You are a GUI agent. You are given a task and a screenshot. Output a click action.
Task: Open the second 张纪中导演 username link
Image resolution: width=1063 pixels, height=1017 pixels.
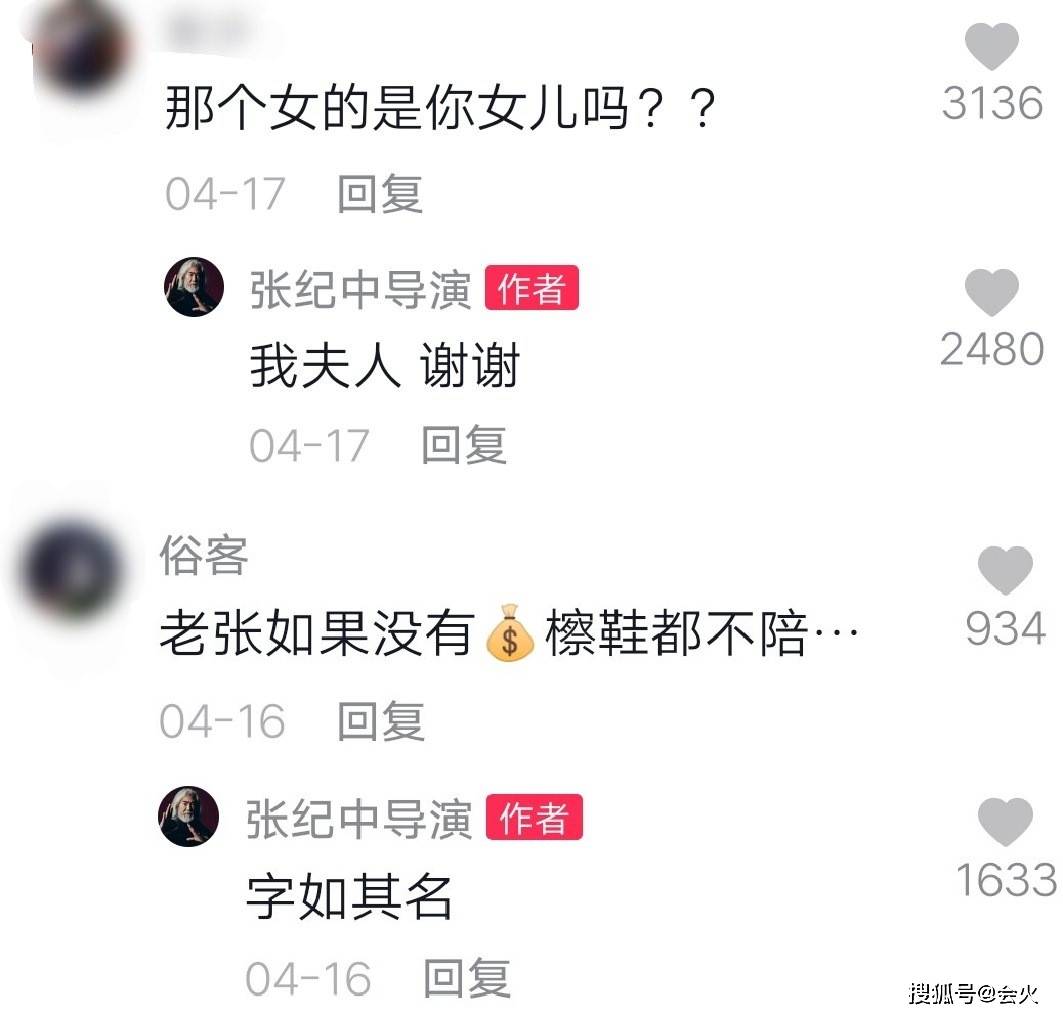359,819
